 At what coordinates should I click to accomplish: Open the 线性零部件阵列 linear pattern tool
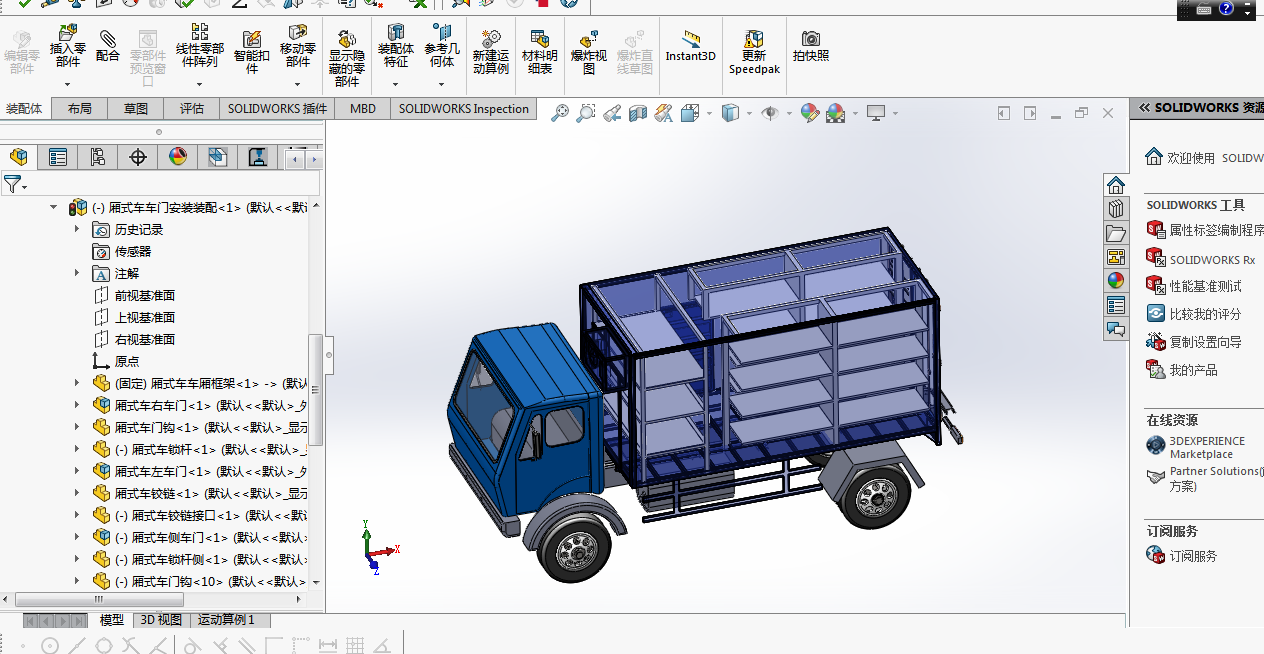click(x=200, y=47)
